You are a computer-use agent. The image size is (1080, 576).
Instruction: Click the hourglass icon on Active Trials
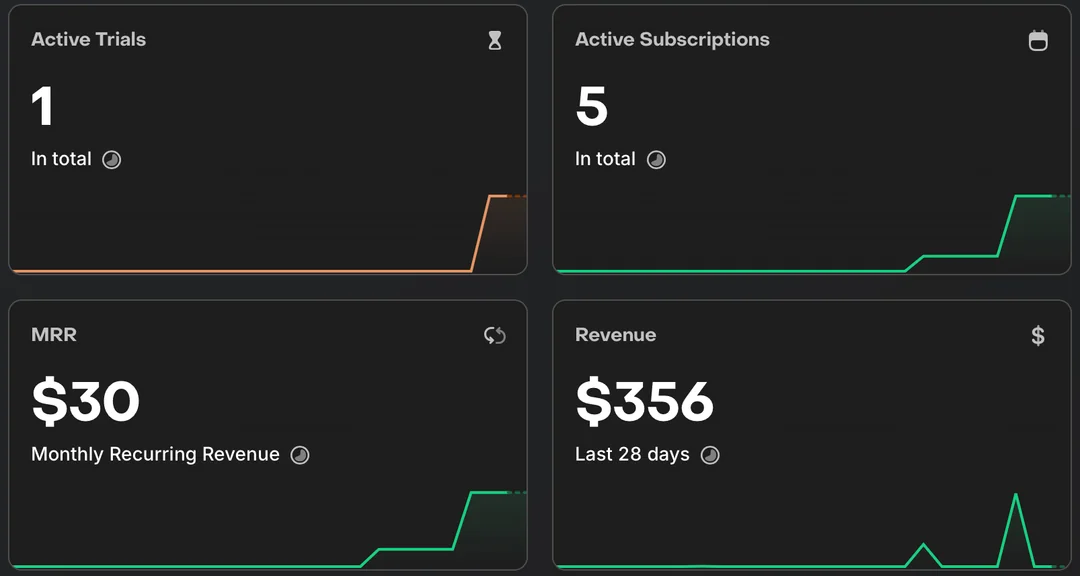(494, 41)
